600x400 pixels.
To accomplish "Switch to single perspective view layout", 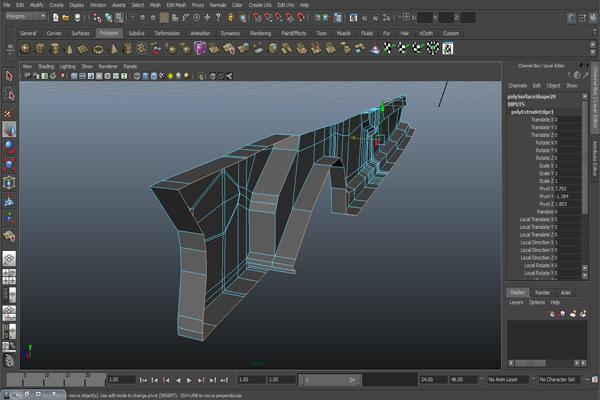I will [x=9, y=258].
